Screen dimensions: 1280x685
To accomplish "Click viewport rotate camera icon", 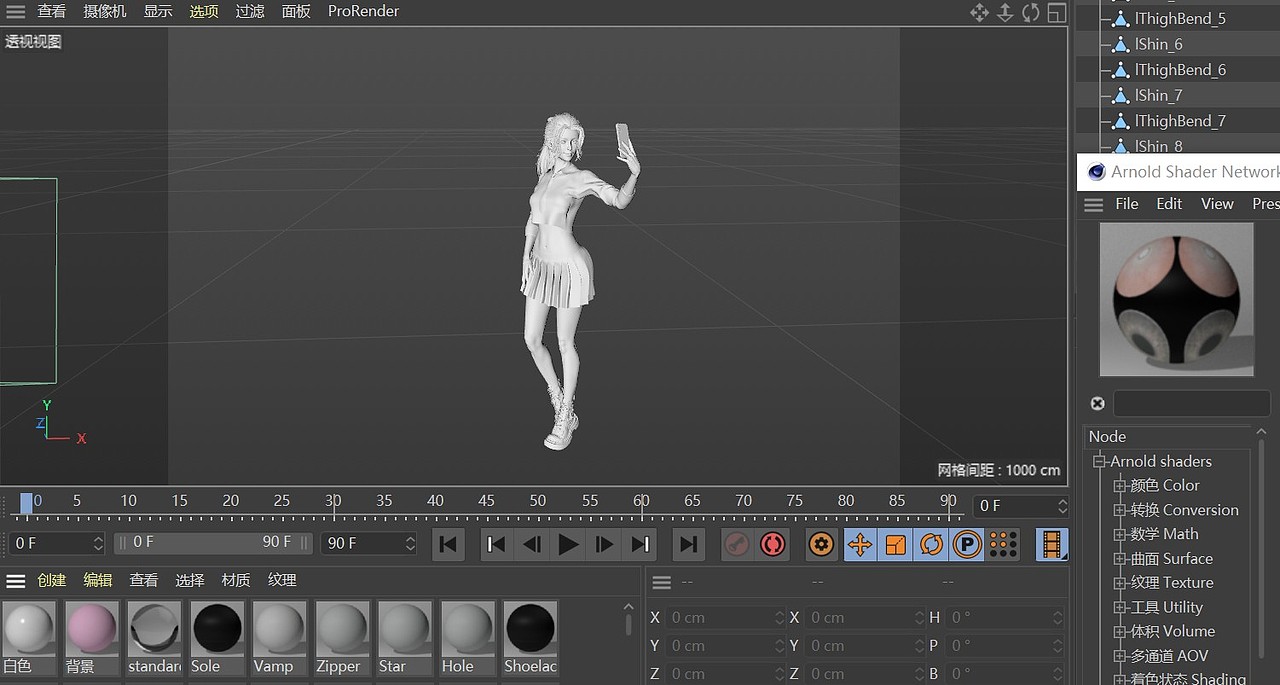I will [1030, 12].
